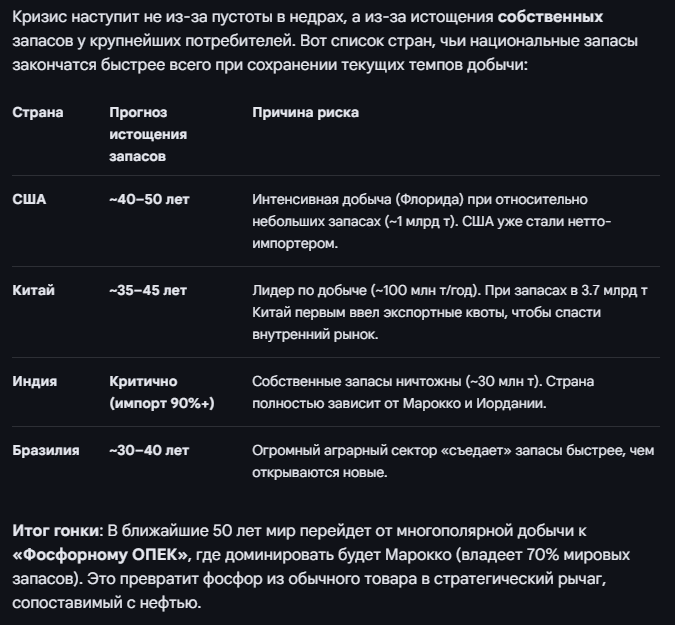Click the "~35–45 лет" forecast cell

point(148,290)
